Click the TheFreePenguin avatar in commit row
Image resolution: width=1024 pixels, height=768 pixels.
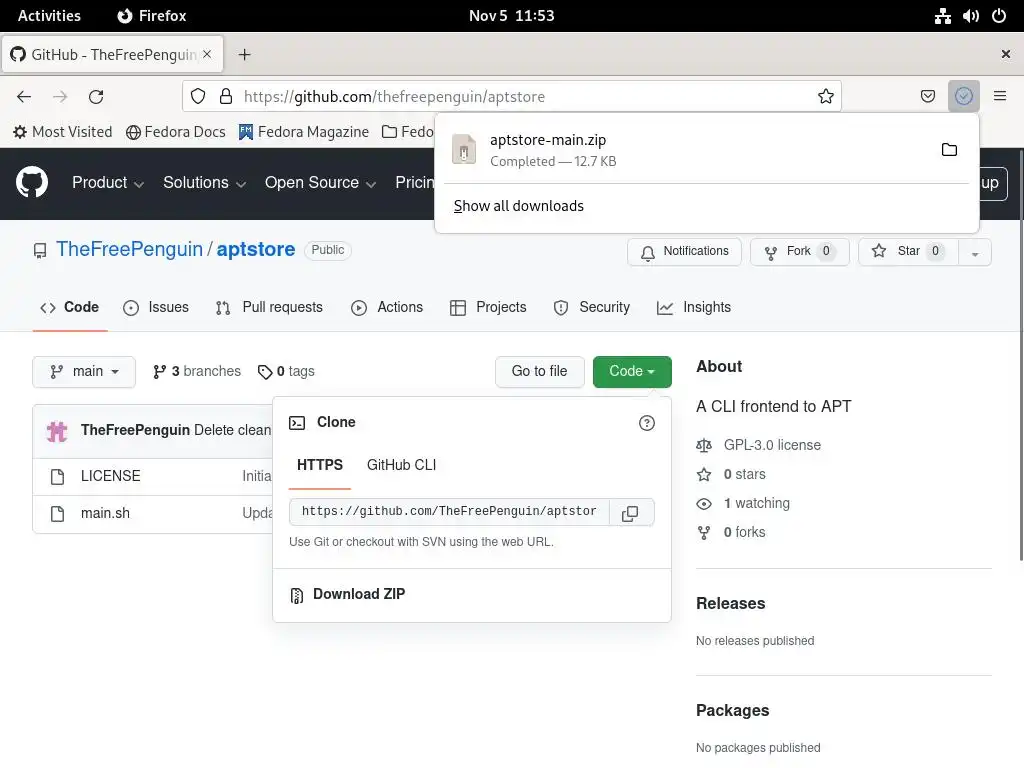click(x=57, y=431)
